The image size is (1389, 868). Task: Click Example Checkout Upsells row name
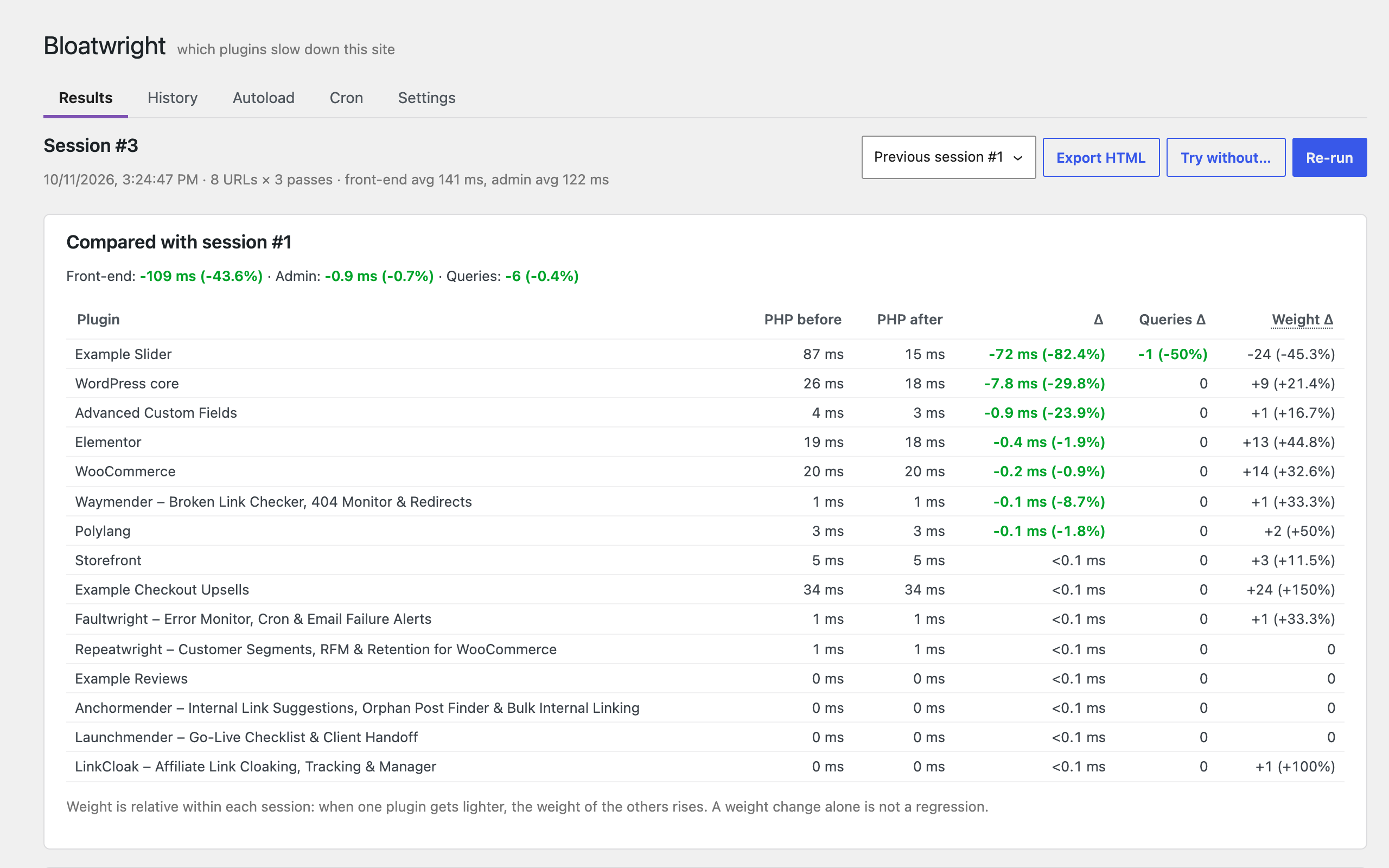tap(162, 590)
